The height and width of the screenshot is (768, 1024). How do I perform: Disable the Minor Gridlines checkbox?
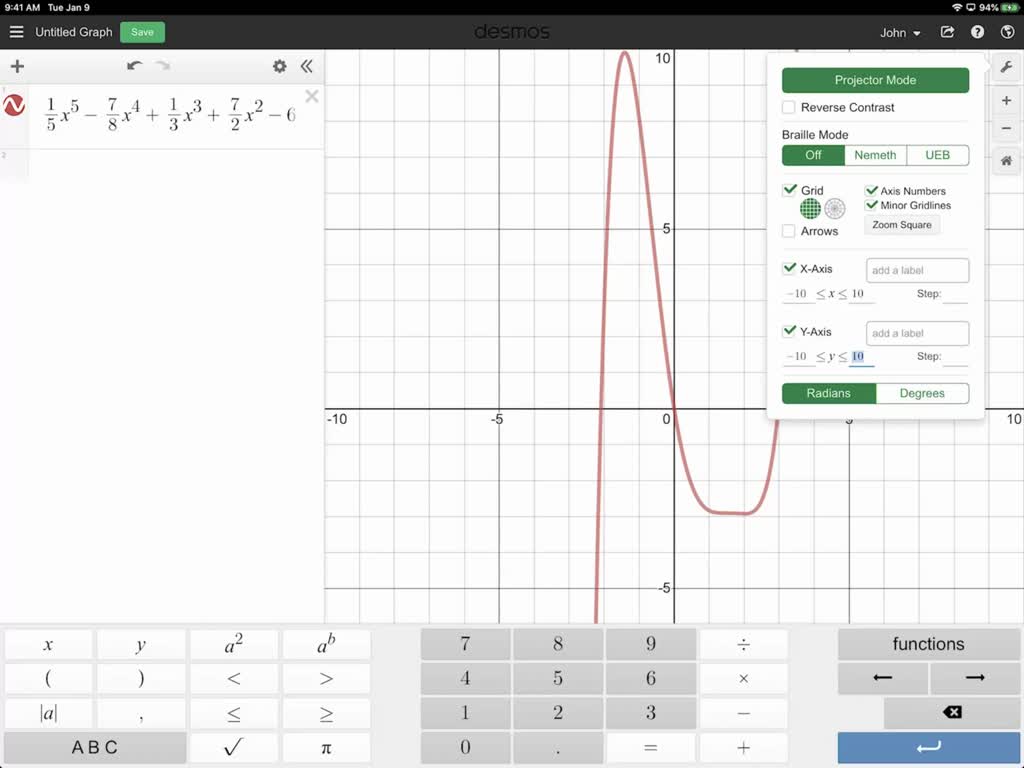click(x=873, y=205)
